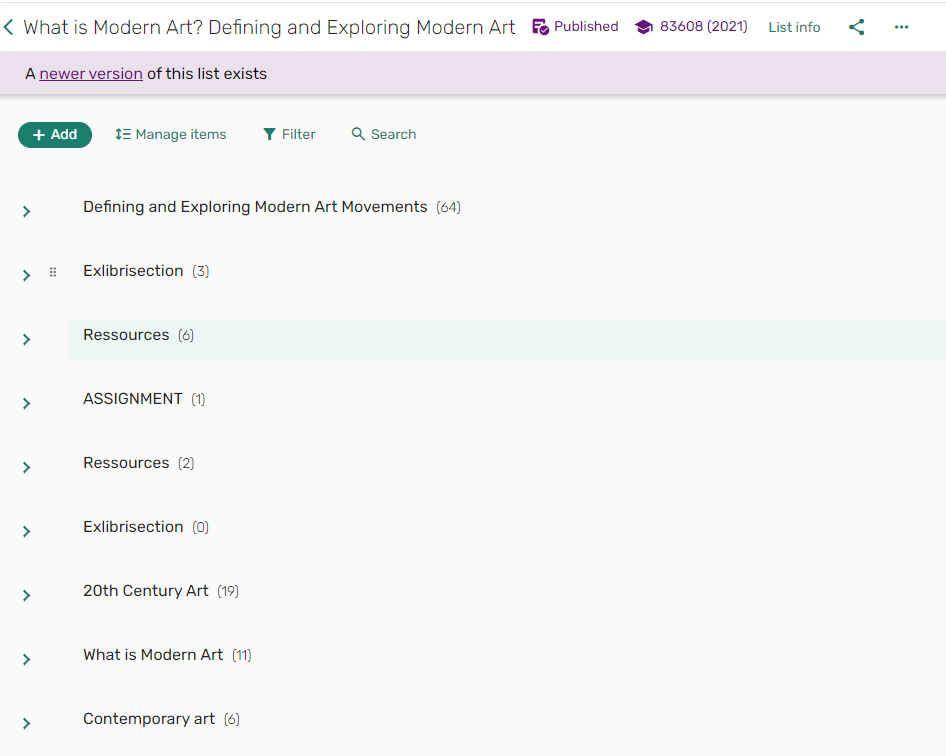This screenshot has height=756, width=946.
Task: Follow the 'newer version' link
Action: [x=91, y=73]
